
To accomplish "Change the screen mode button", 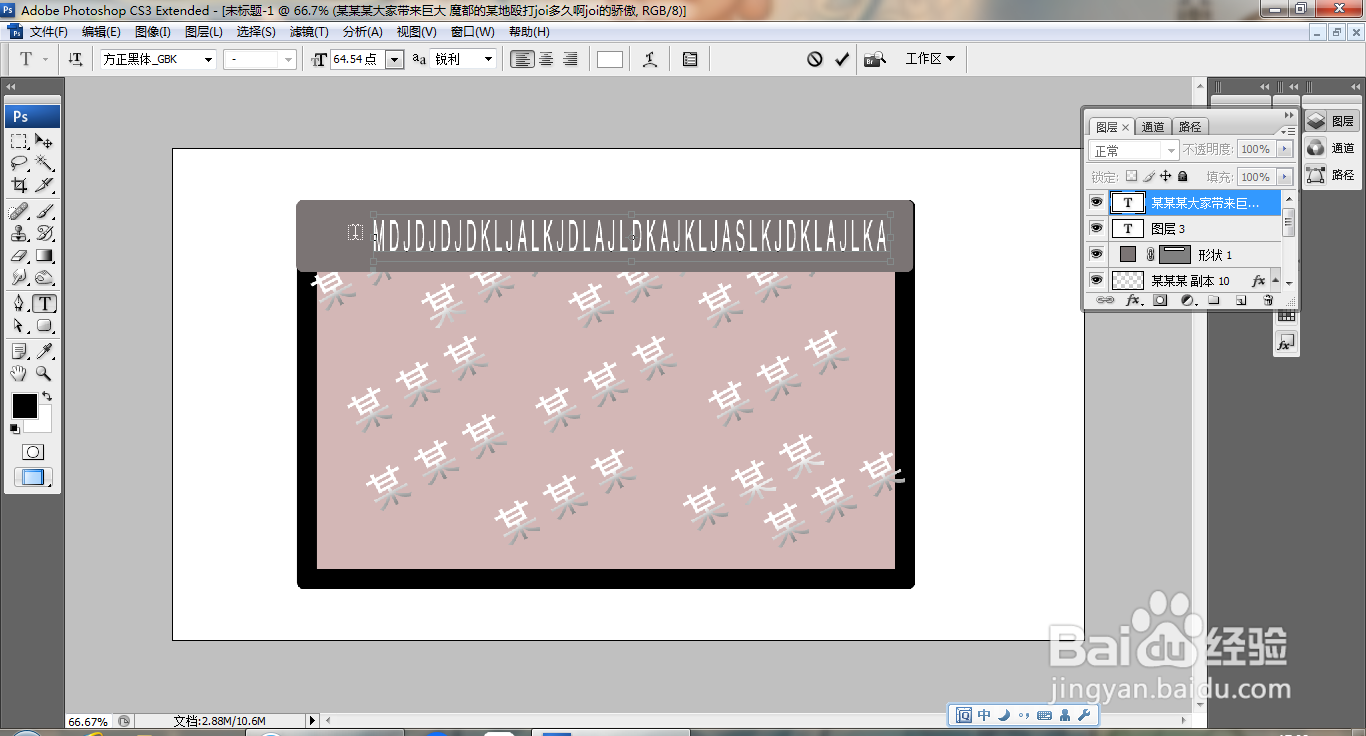I will (x=32, y=478).
